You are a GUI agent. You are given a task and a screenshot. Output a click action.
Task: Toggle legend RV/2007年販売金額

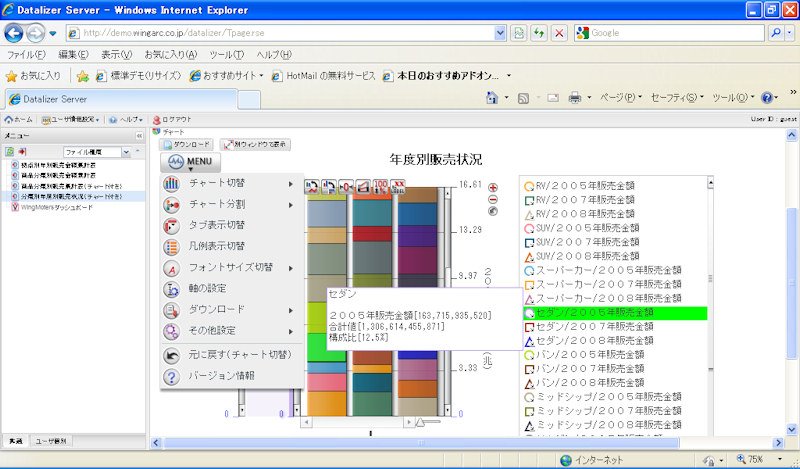[580, 200]
